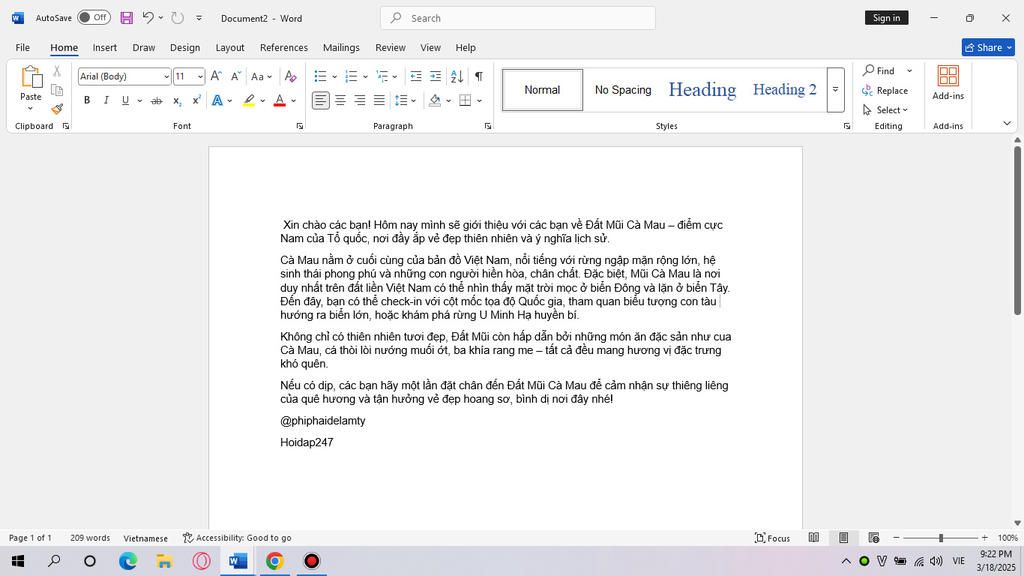Image resolution: width=1024 pixels, height=576 pixels.
Task: Click the zoom slider handle
Action: 940,537
